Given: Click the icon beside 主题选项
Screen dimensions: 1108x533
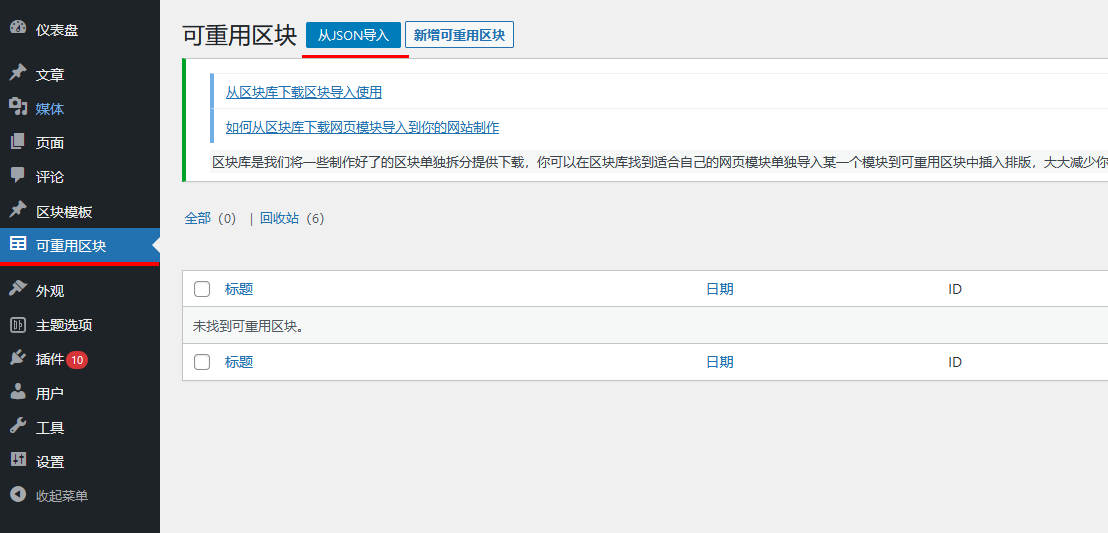Looking at the screenshot, I should (18, 324).
